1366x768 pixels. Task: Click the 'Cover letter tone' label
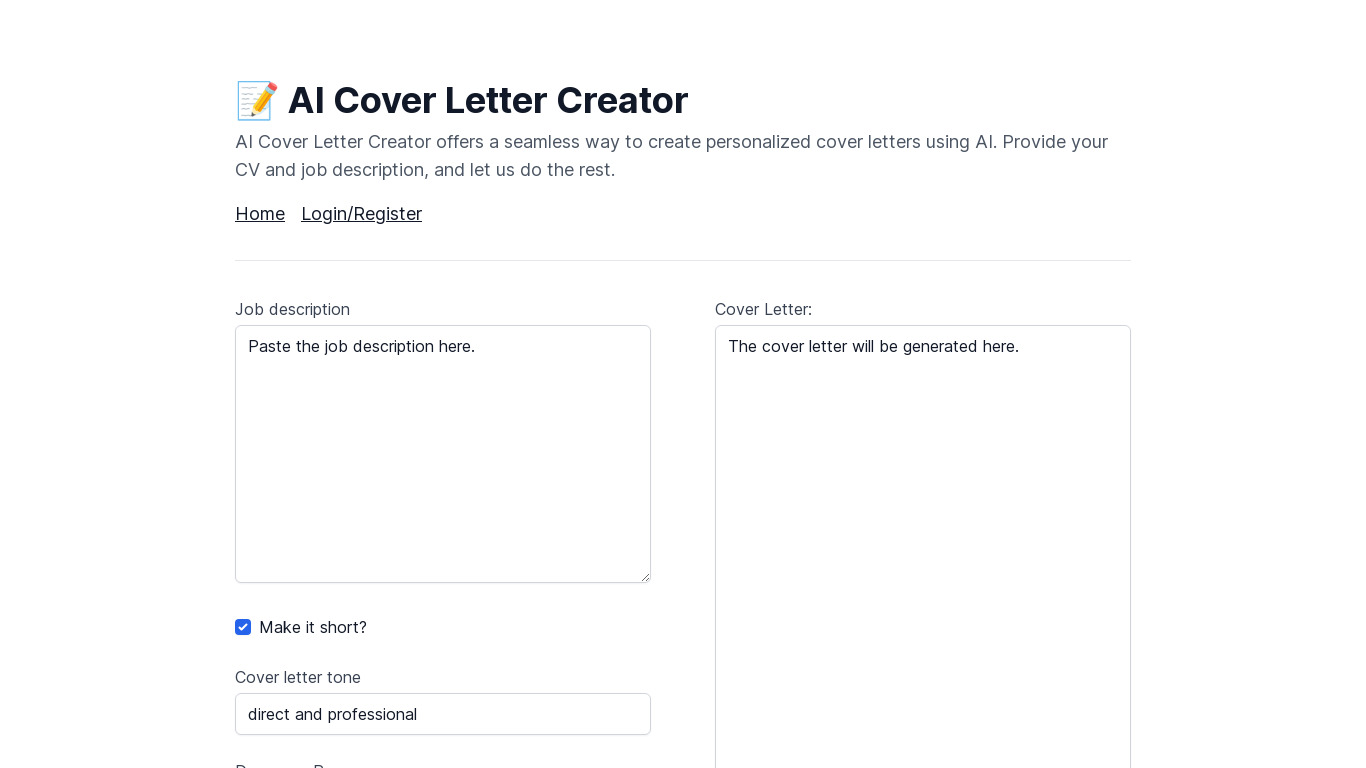298,677
